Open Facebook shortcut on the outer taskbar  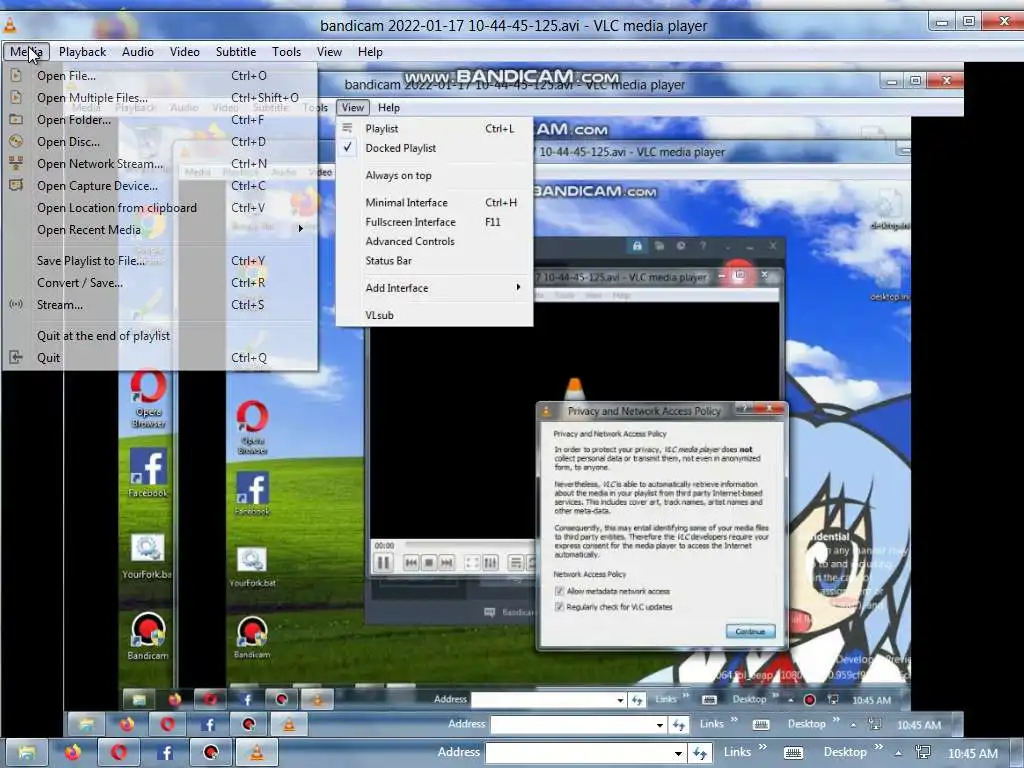165,752
